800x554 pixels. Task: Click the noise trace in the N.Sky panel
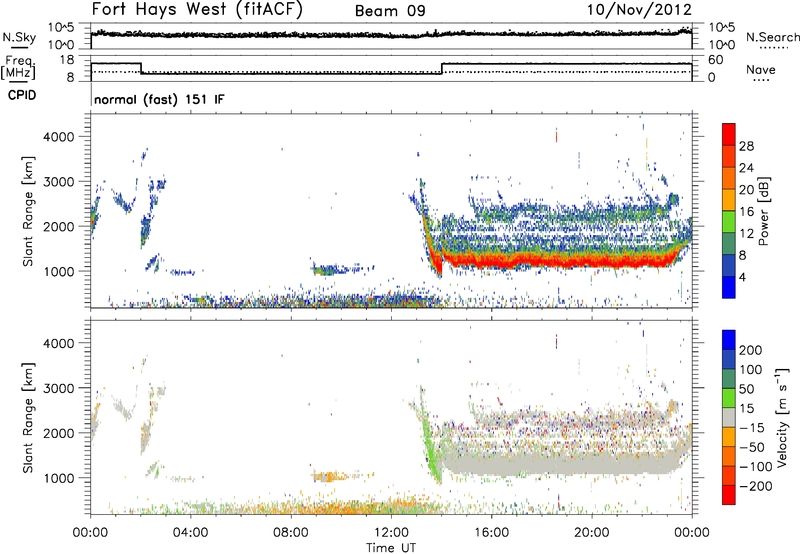pyautogui.click(x=391, y=34)
